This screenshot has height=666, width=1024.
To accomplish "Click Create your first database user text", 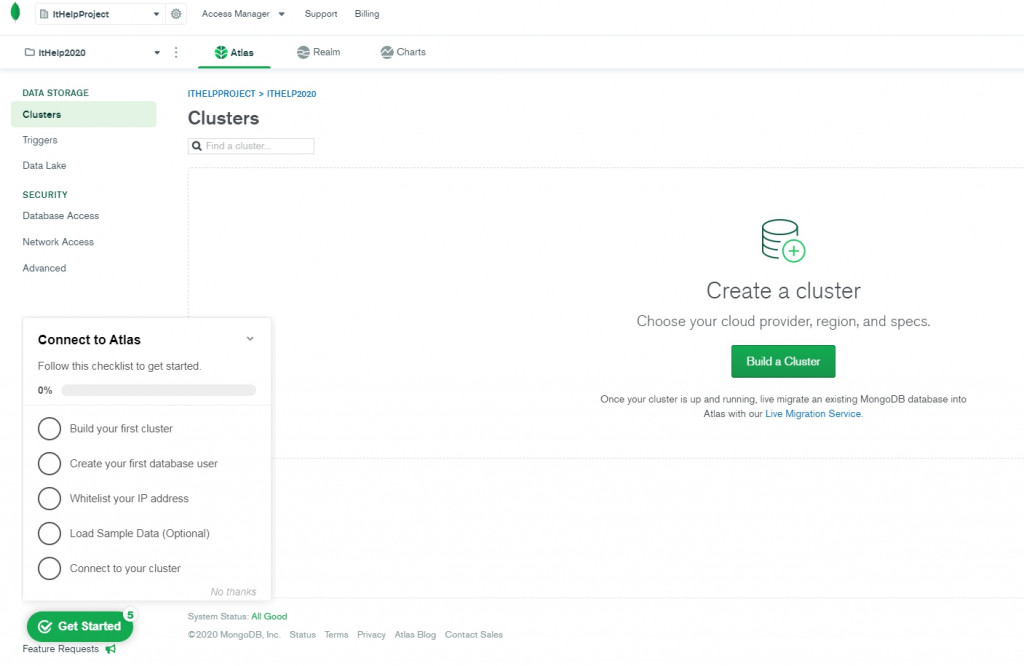I will coord(144,464).
